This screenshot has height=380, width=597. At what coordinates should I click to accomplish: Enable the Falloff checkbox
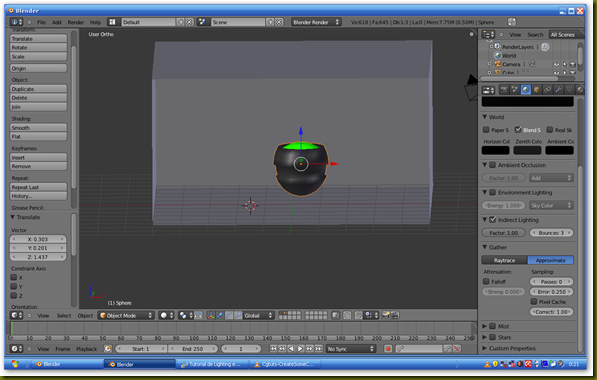tap(486, 281)
